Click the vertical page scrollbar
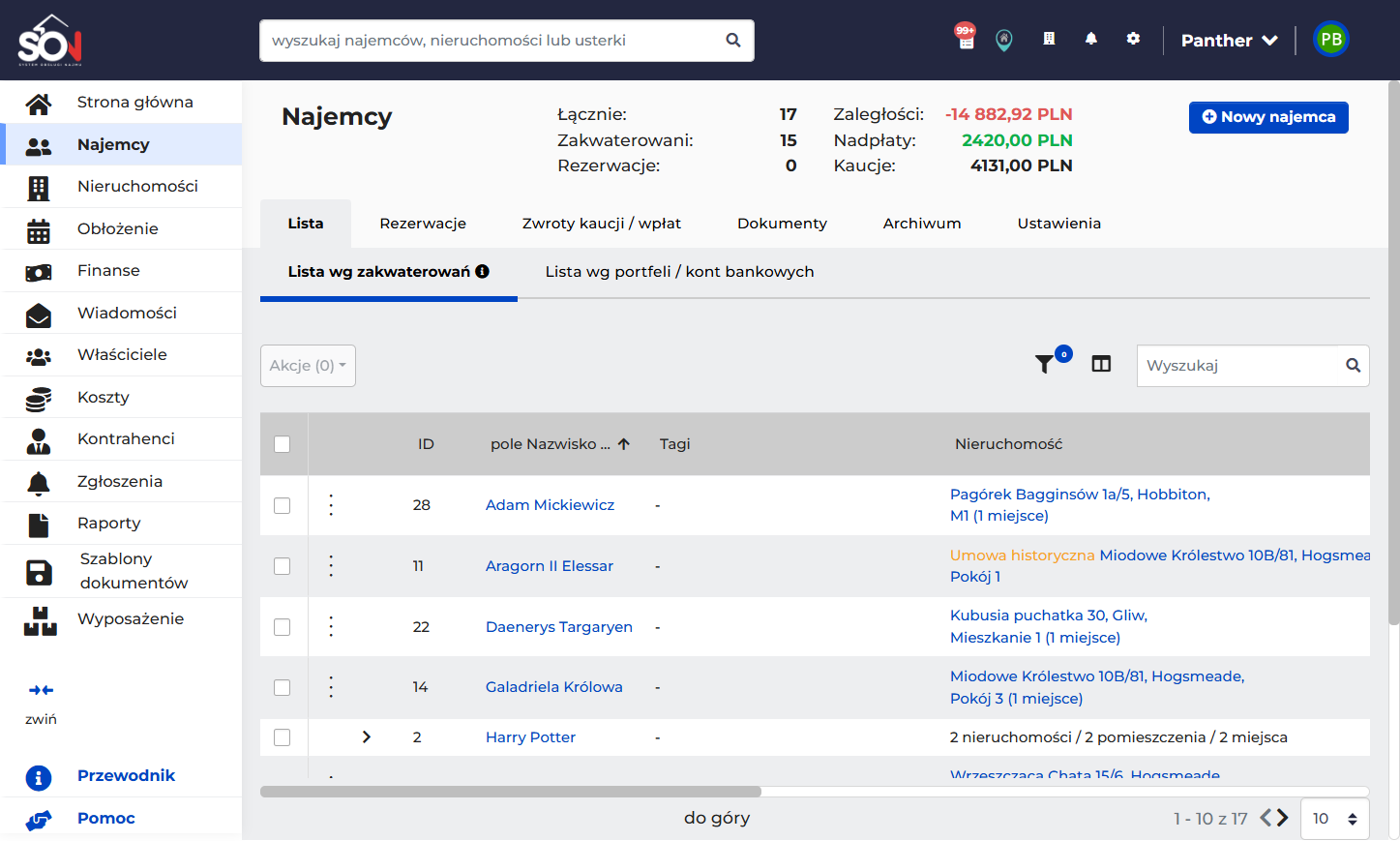Image resolution: width=1400 pixels, height=841 pixels. pos(1393,353)
